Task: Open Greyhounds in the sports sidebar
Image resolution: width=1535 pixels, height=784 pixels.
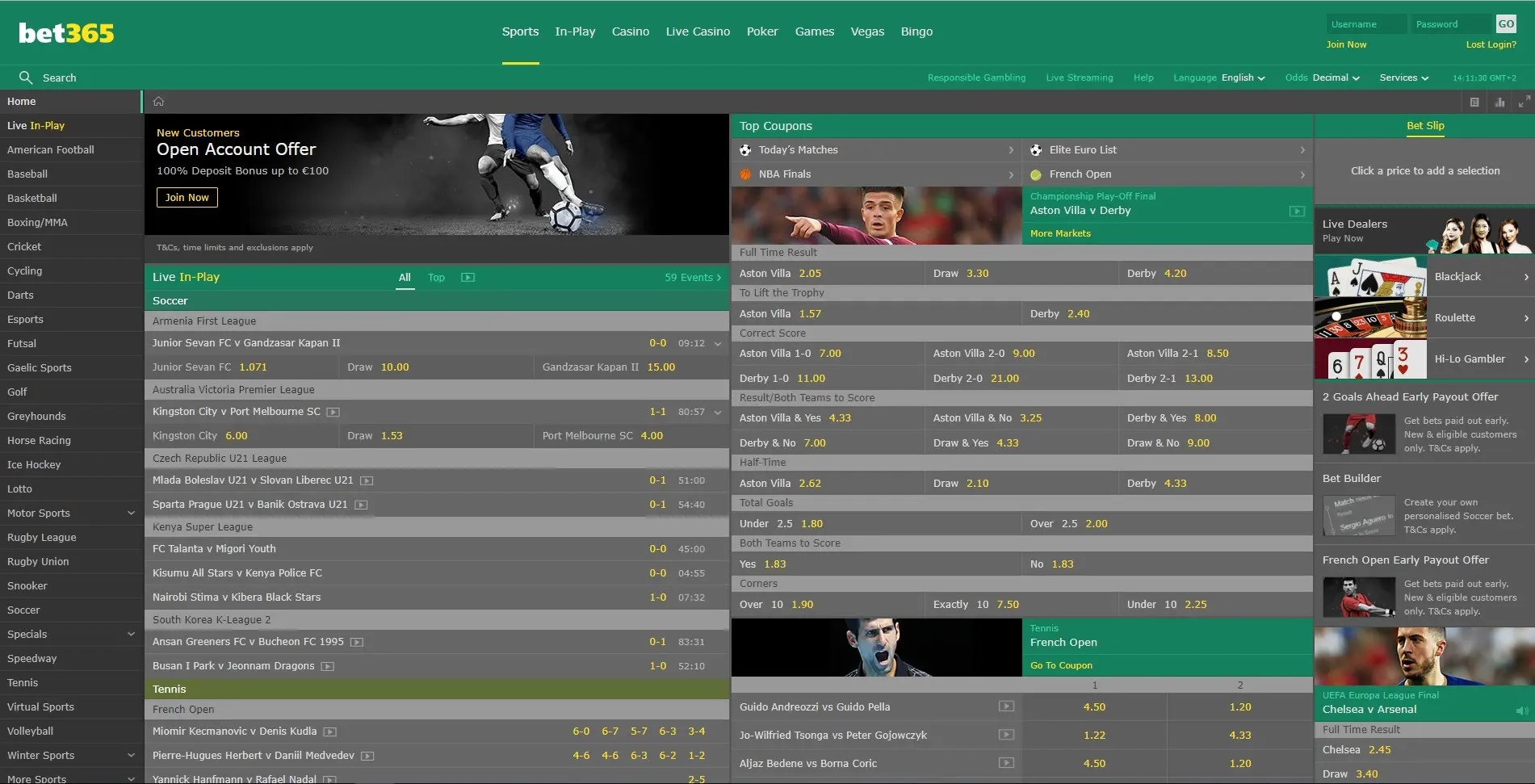Action: pos(70,417)
